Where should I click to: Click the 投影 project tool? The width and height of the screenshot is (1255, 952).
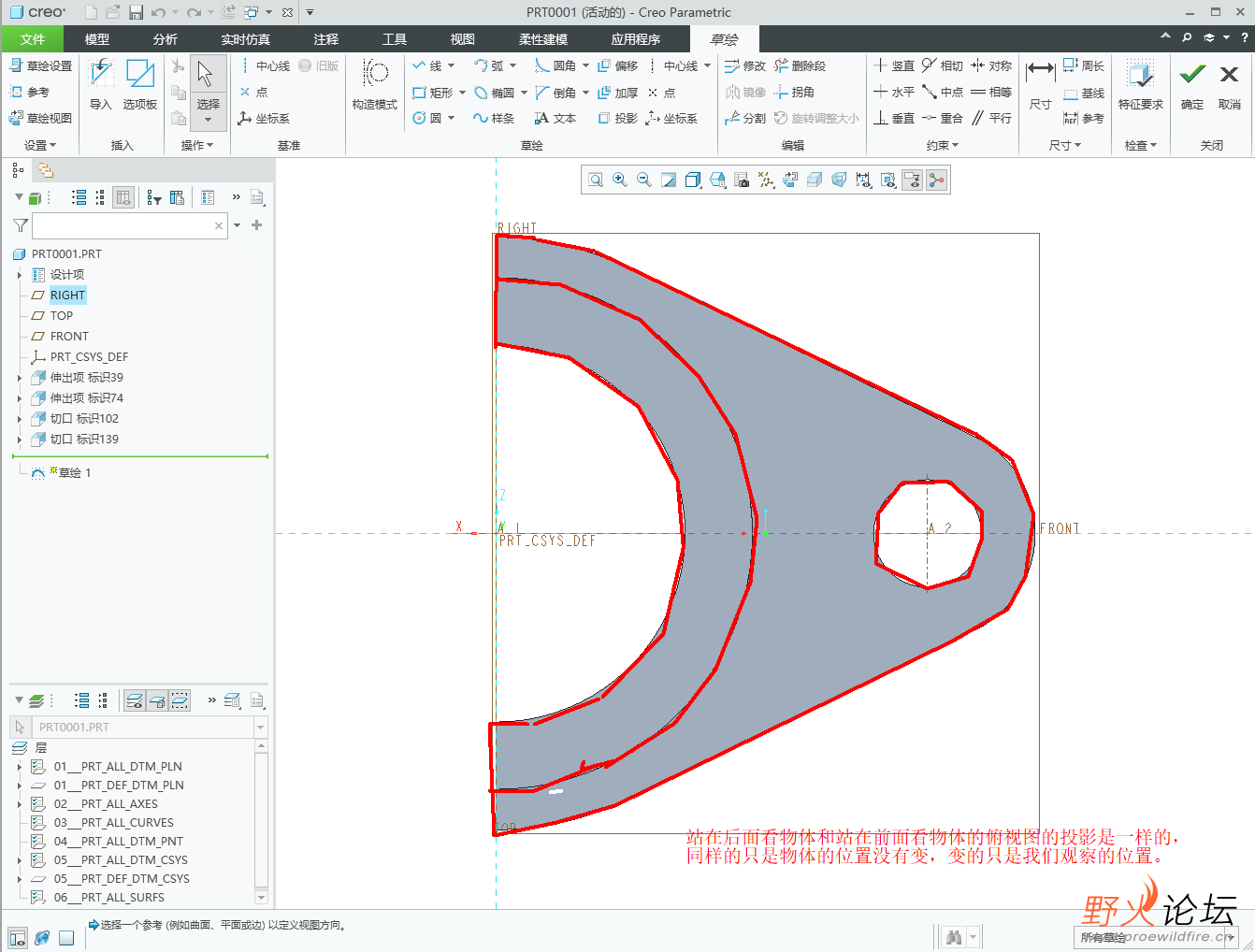point(617,118)
